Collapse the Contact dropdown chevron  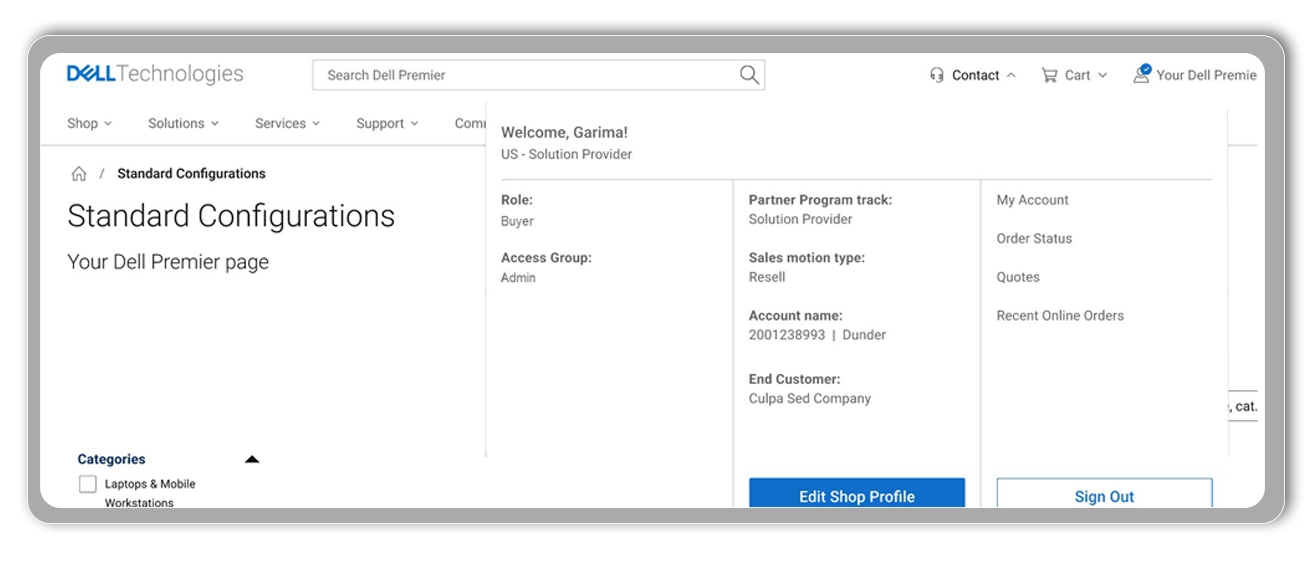click(x=1011, y=75)
